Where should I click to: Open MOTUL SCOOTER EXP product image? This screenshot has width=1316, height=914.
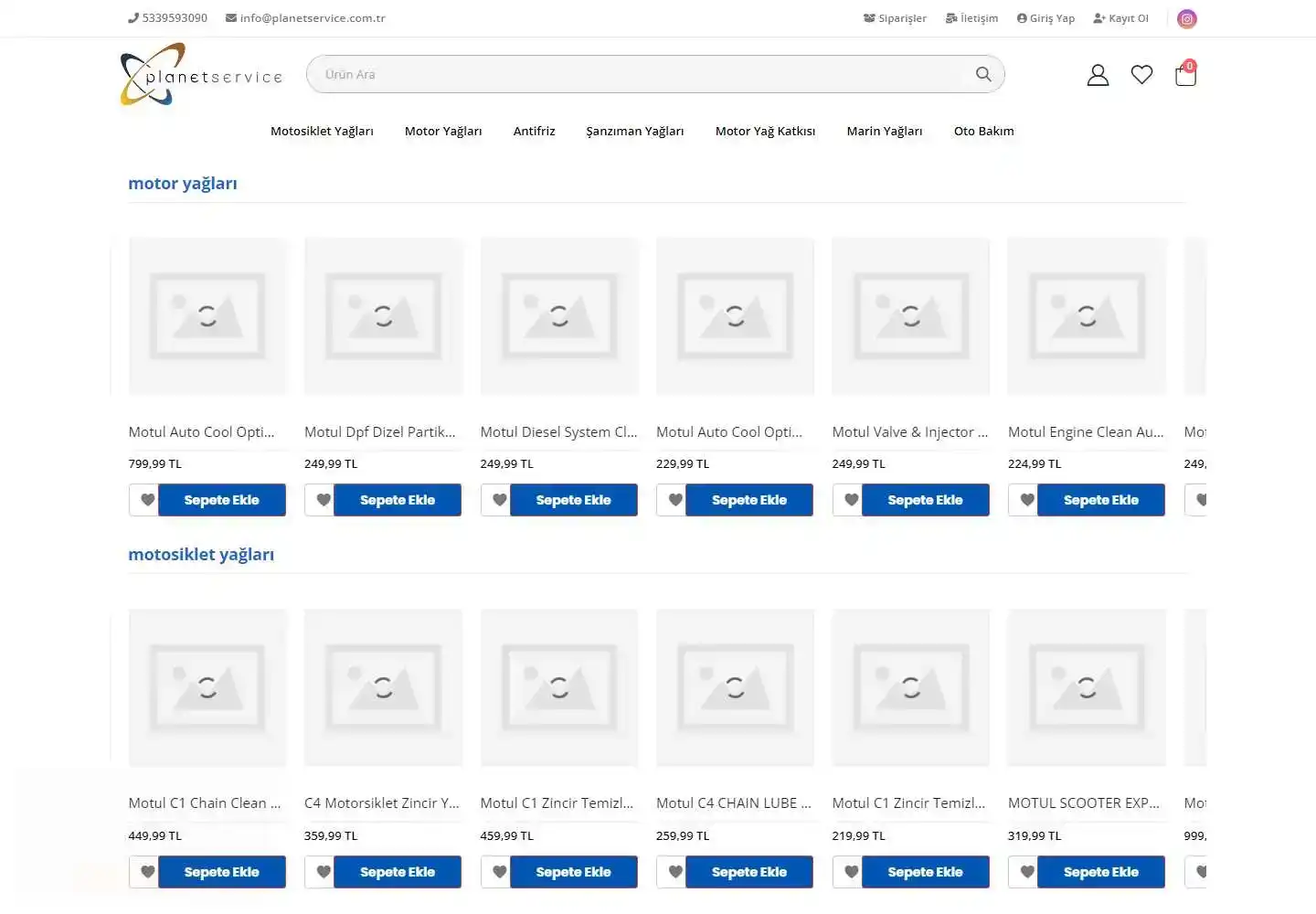(1087, 687)
